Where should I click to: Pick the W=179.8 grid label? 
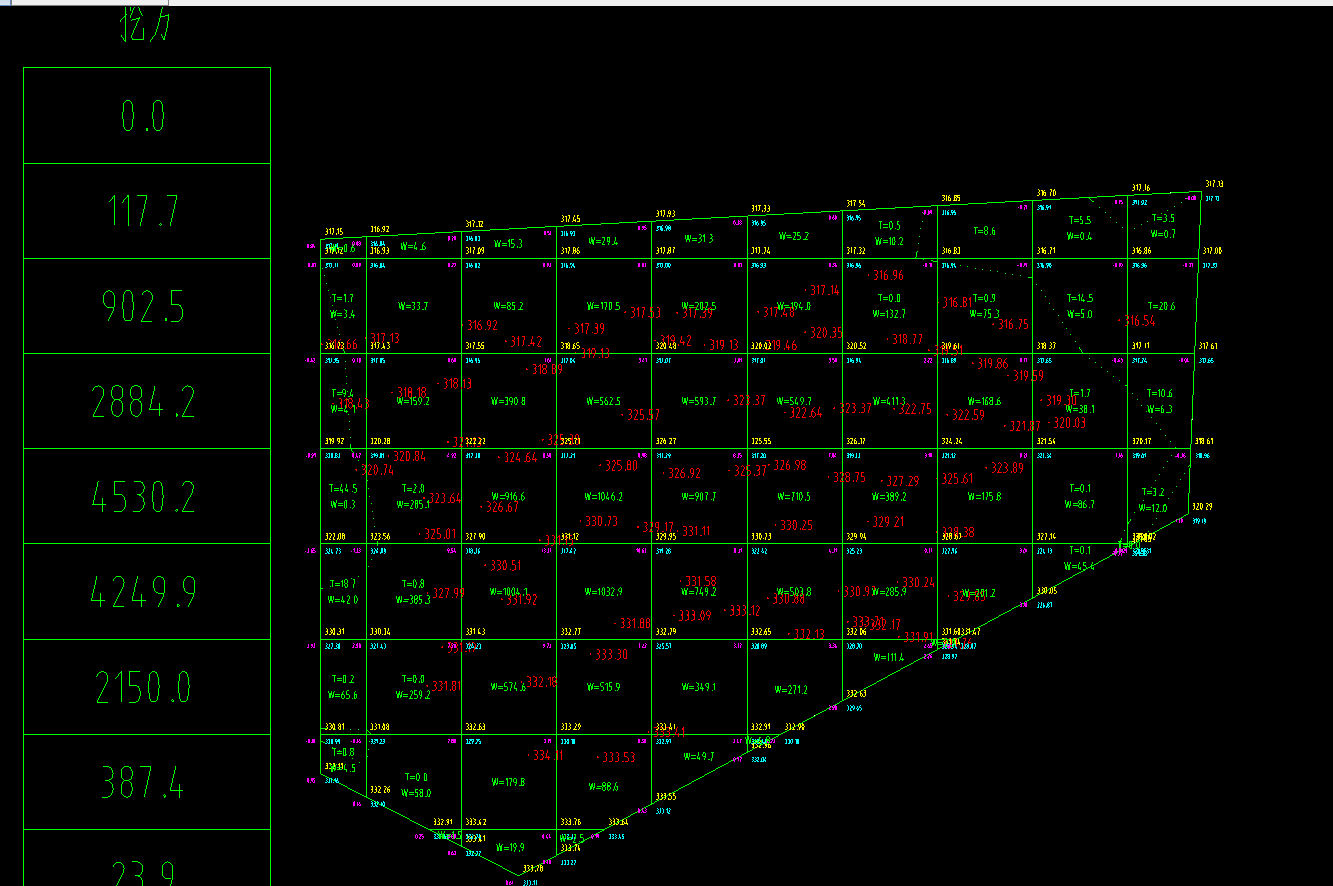(x=508, y=782)
